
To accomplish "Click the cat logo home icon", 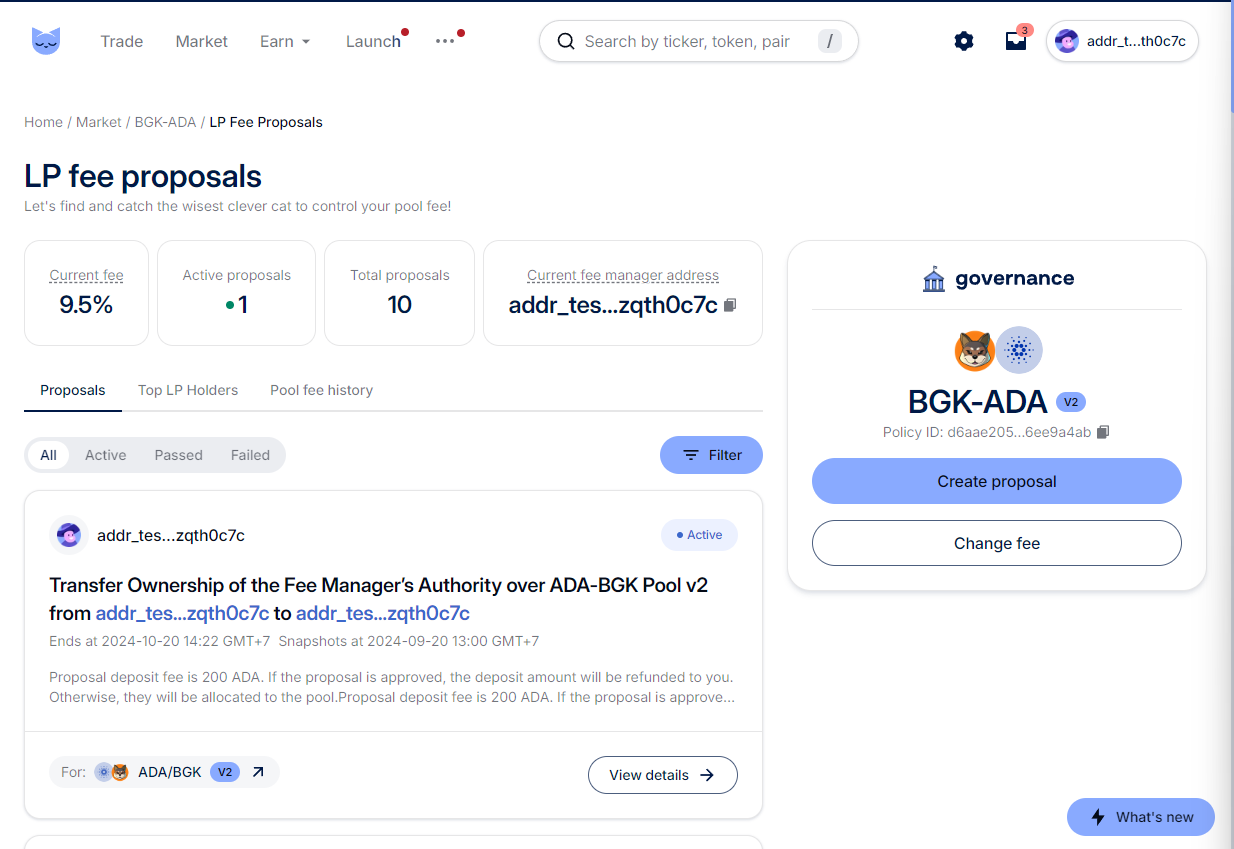I will (46, 41).
